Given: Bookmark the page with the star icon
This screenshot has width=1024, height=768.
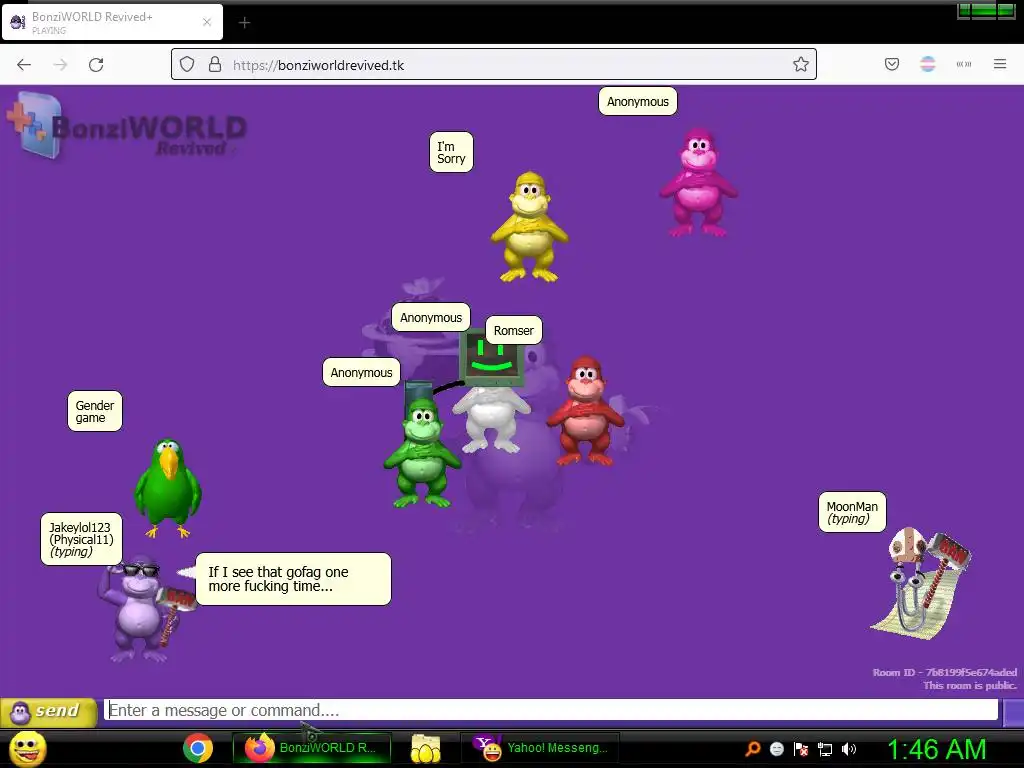Looking at the screenshot, I should [801, 64].
